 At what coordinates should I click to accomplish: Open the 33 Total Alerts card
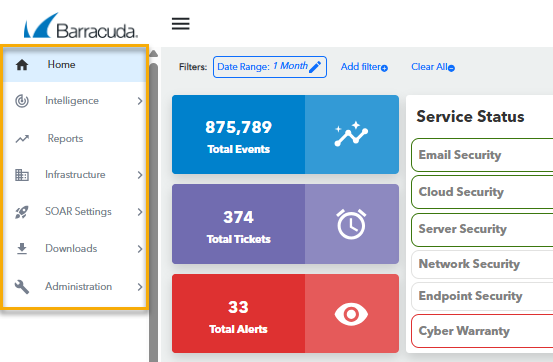pos(285,313)
